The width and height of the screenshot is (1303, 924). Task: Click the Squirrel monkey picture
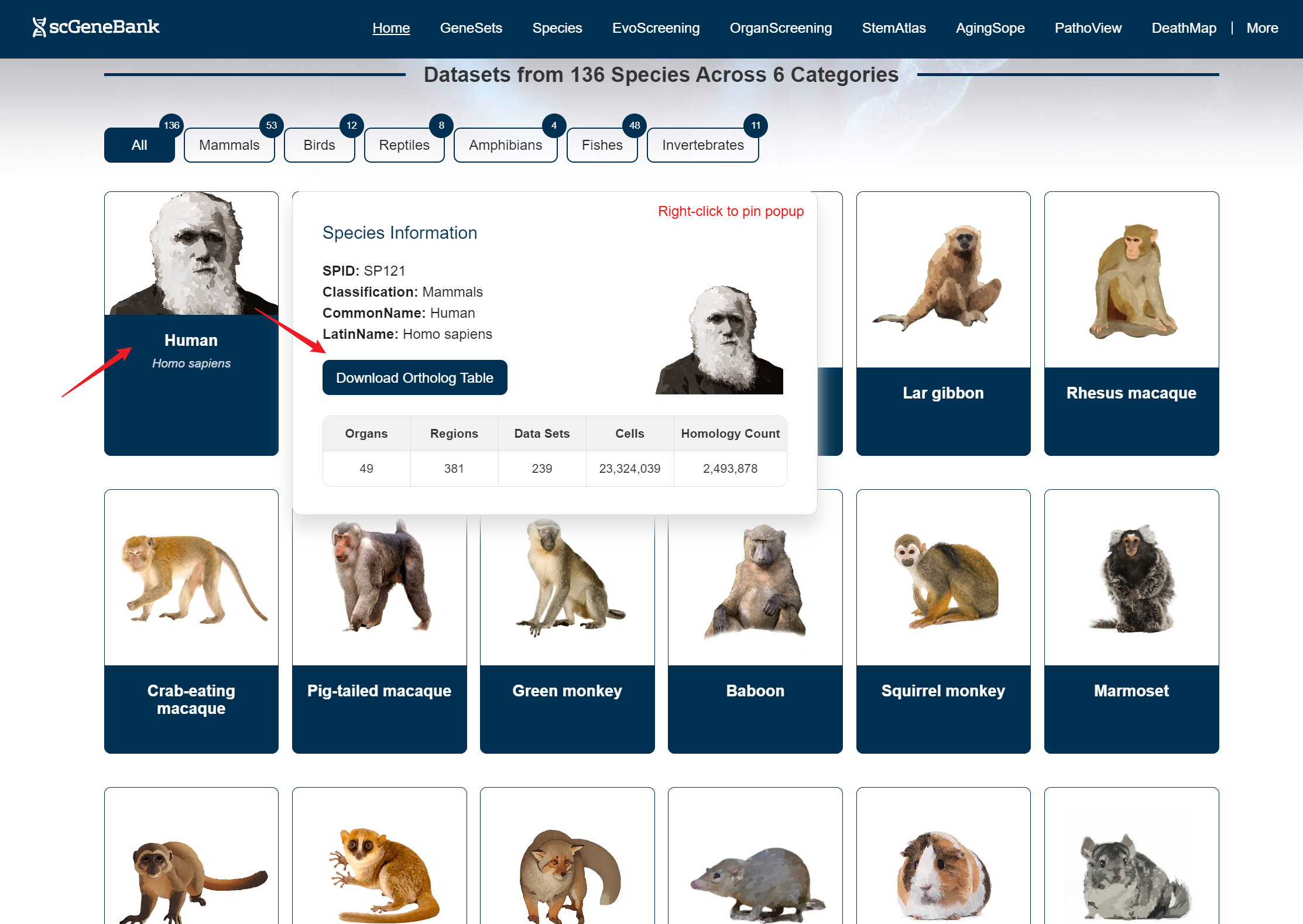pos(943,579)
